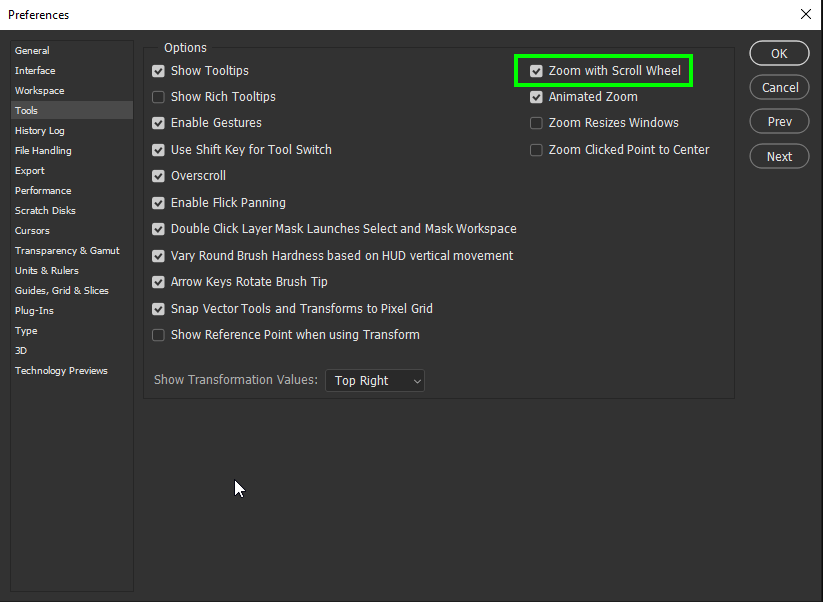
Task: Go to the Next preferences page
Action: pyautogui.click(x=779, y=156)
